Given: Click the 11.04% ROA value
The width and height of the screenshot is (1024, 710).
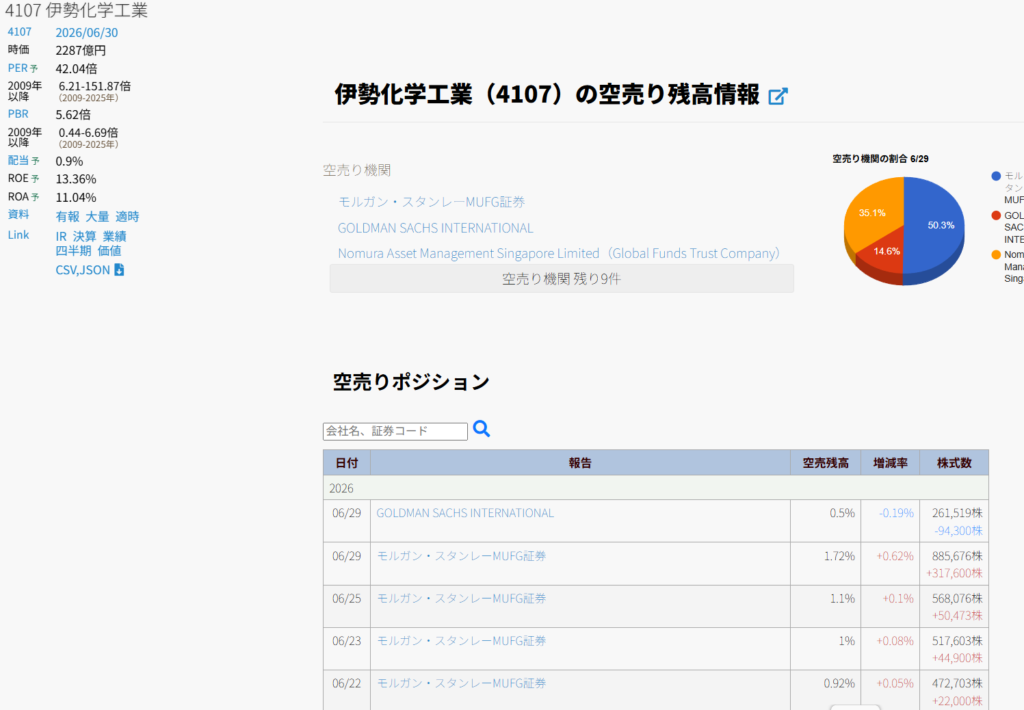Looking at the screenshot, I should coord(76,197).
